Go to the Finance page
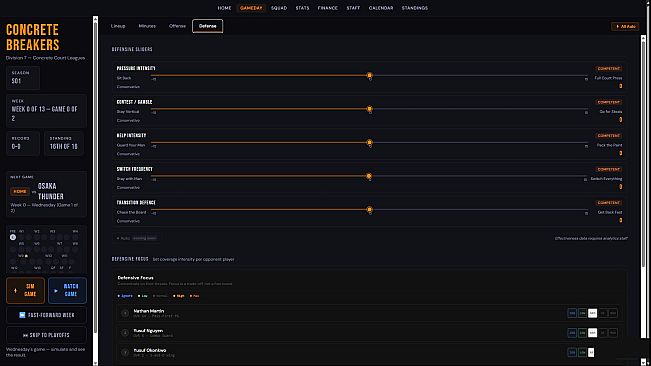This screenshot has width=651, height=366. point(328,8)
